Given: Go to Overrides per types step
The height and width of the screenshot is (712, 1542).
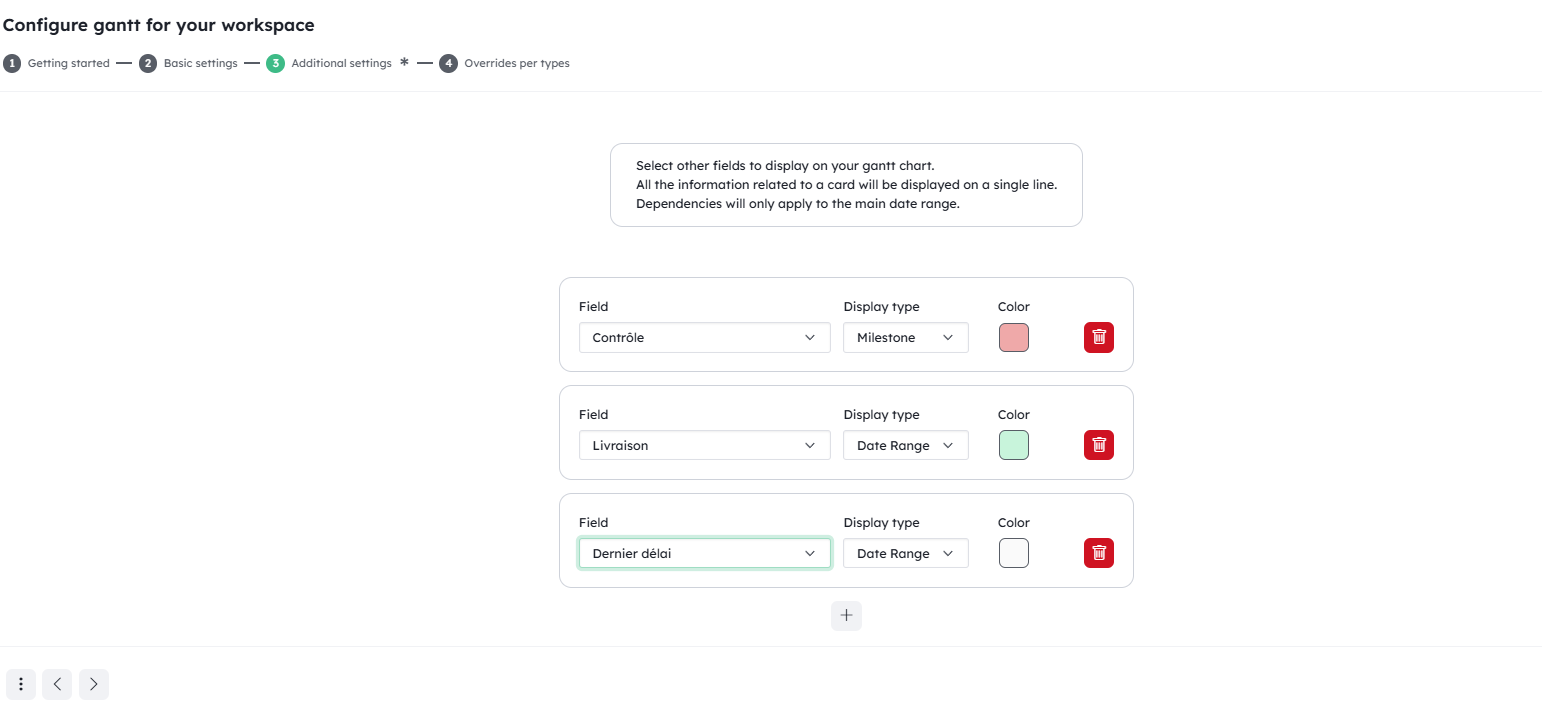Looking at the screenshot, I should [x=505, y=63].
